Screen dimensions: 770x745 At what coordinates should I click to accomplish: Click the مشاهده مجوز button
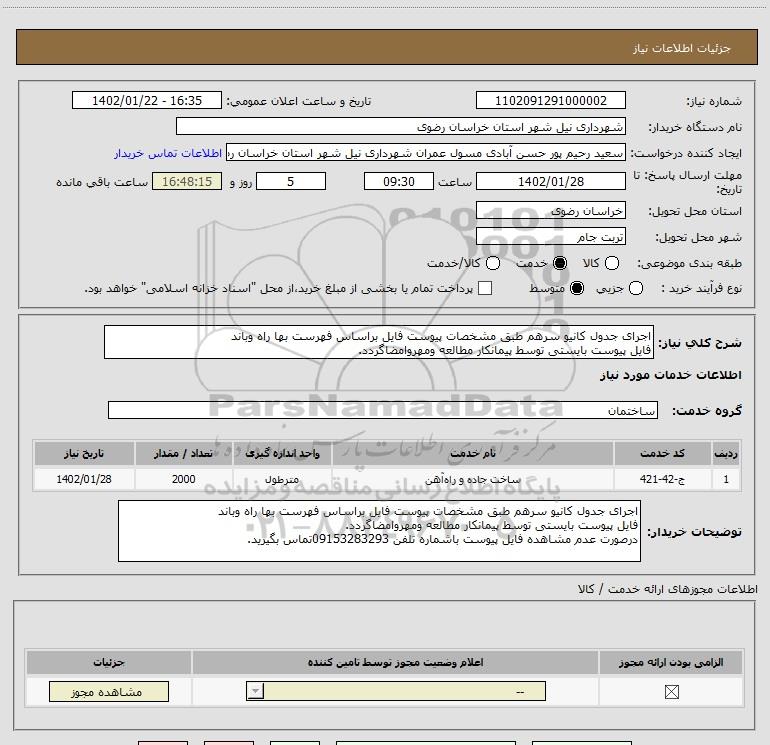[x=109, y=691]
